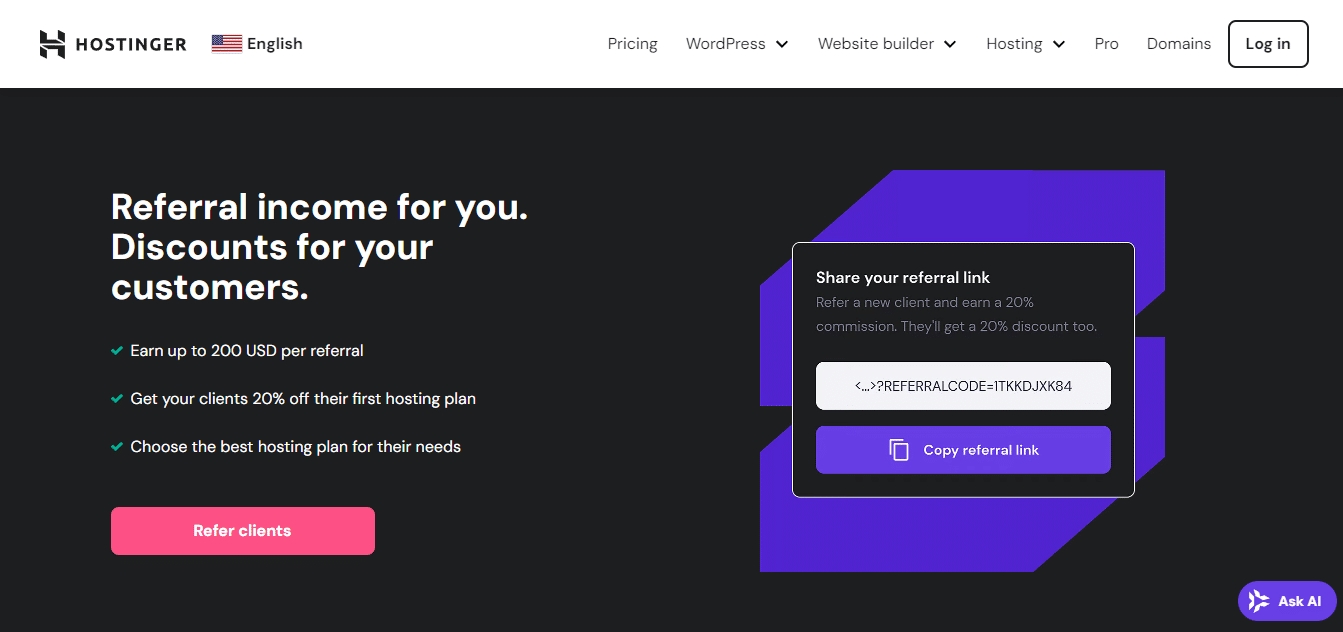The image size is (1343, 632).
Task: Expand the Website builder dropdown chevron
Action: pos(950,44)
